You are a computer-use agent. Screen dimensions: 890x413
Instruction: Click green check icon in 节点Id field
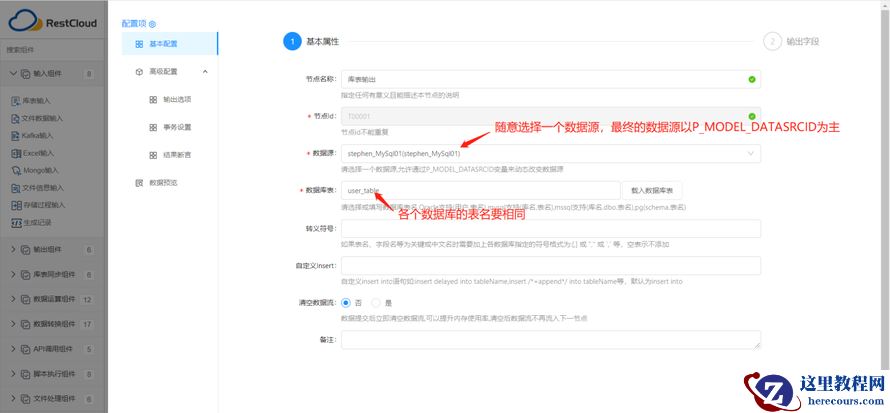[x=752, y=116]
